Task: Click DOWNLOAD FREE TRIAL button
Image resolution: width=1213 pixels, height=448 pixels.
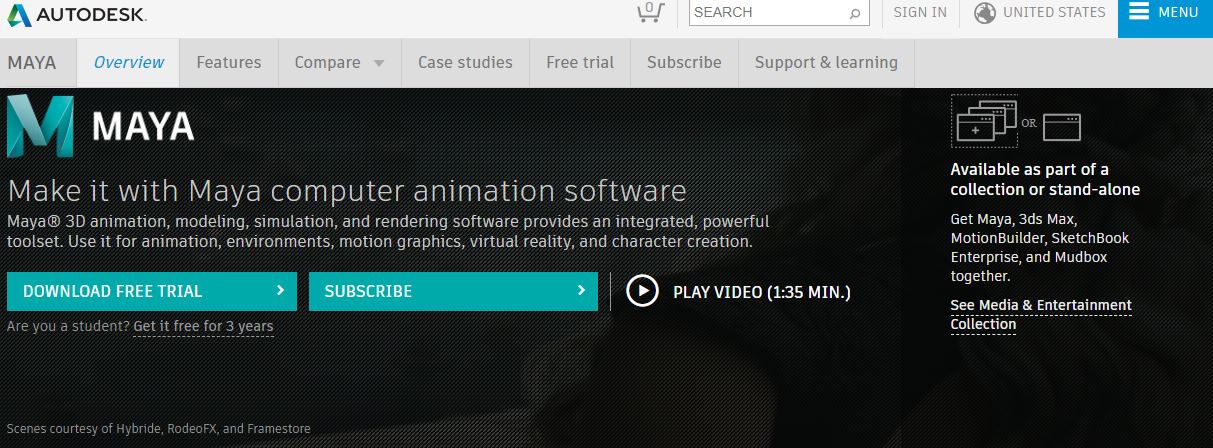Action: click(152, 291)
